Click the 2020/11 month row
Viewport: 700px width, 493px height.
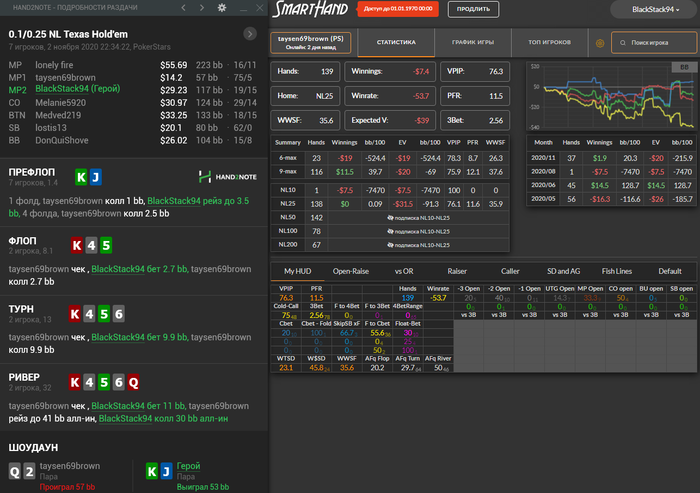(x=611, y=158)
